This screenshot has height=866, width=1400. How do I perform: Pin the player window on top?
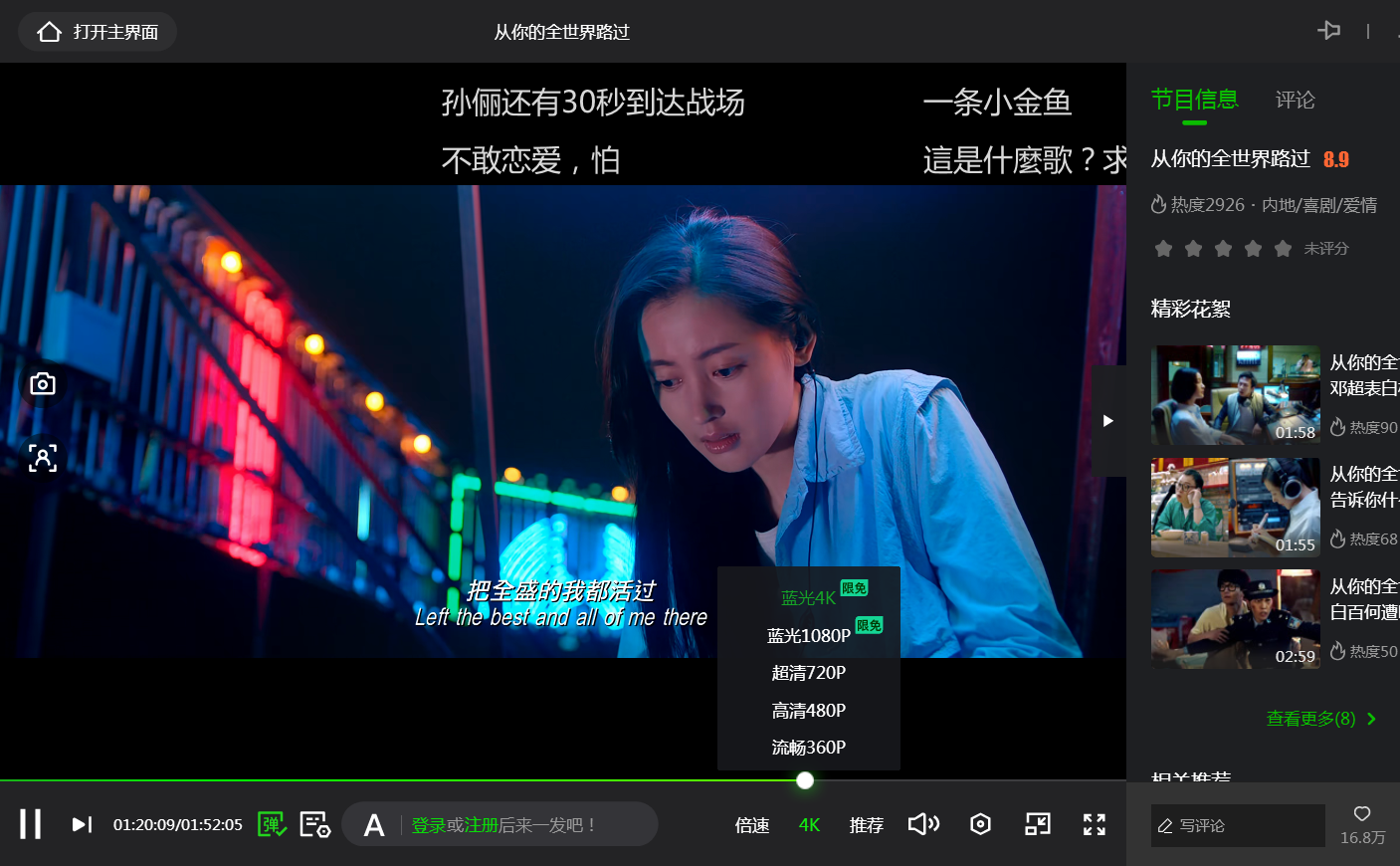pos(1329,31)
